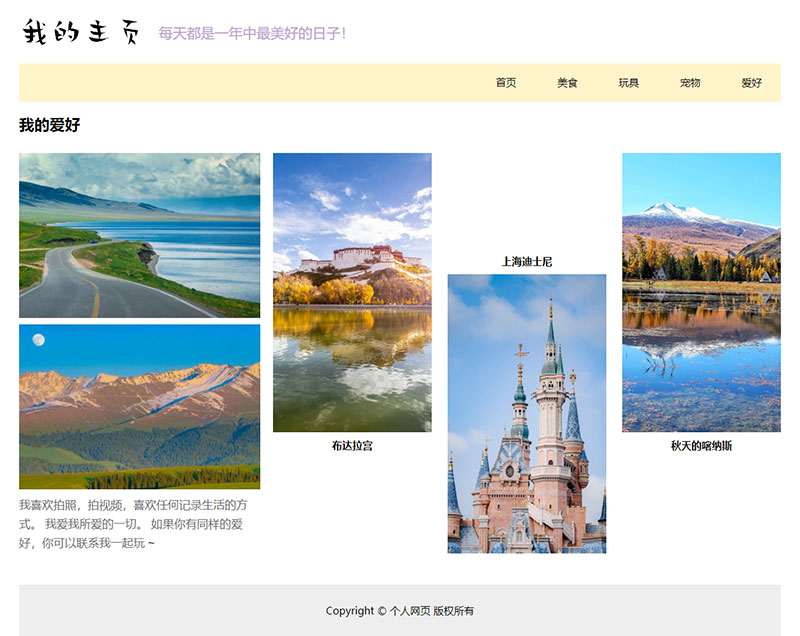
Task: View the Shanghai Disney castle photo
Action: pos(527,414)
